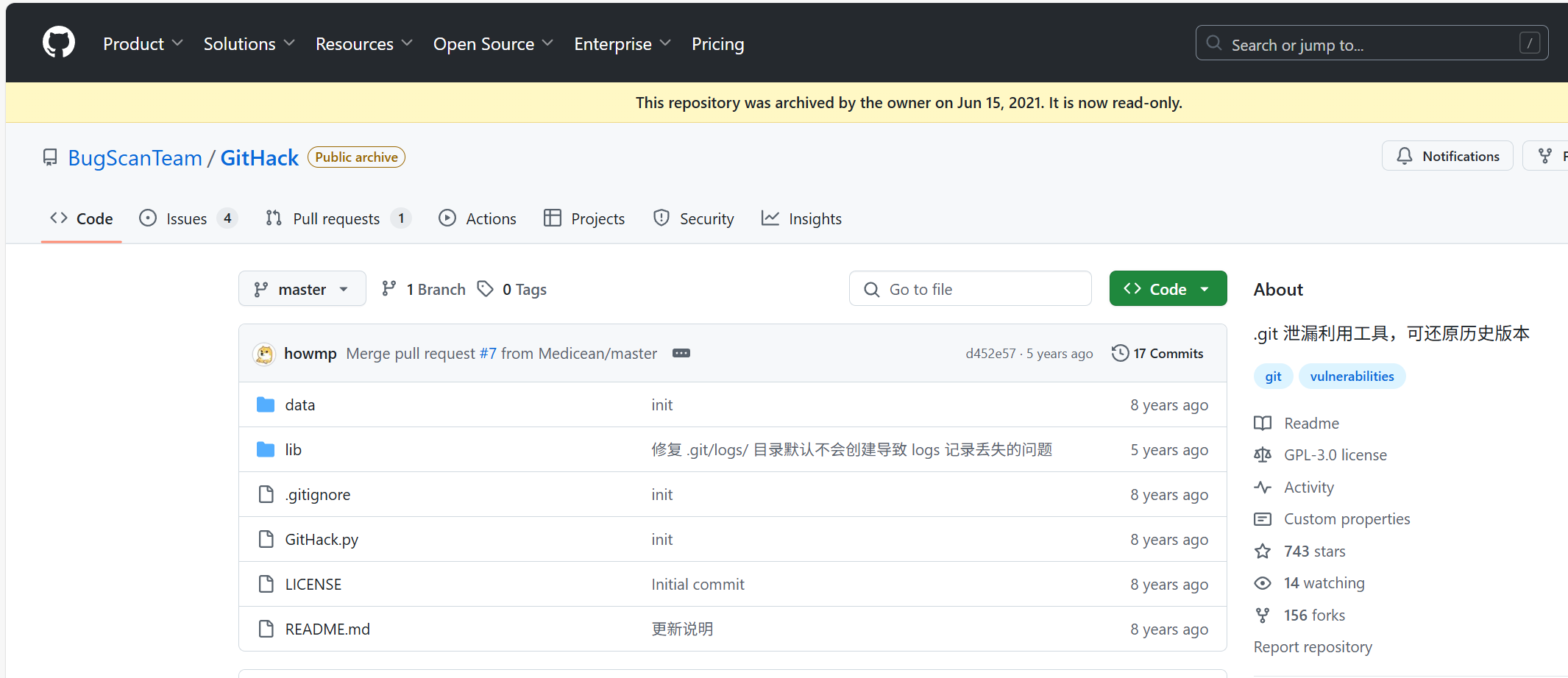Open the .gitignore file
1568x678 pixels.
(x=318, y=495)
